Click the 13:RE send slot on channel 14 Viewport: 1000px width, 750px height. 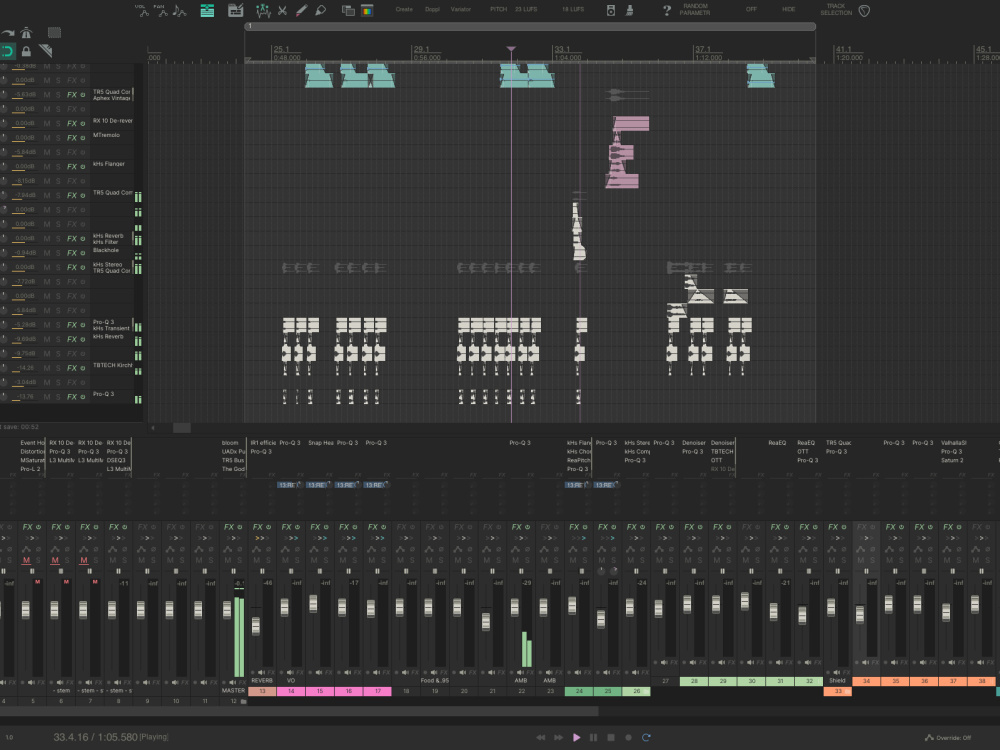tap(288, 485)
